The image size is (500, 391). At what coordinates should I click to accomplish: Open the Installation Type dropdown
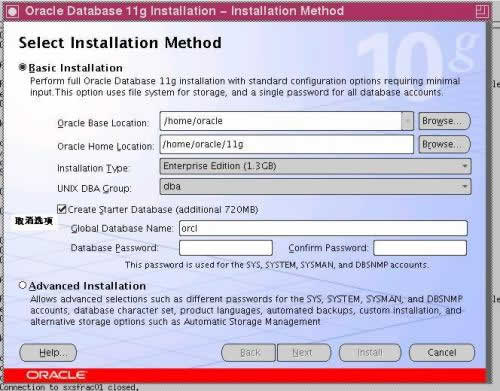(315, 166)
